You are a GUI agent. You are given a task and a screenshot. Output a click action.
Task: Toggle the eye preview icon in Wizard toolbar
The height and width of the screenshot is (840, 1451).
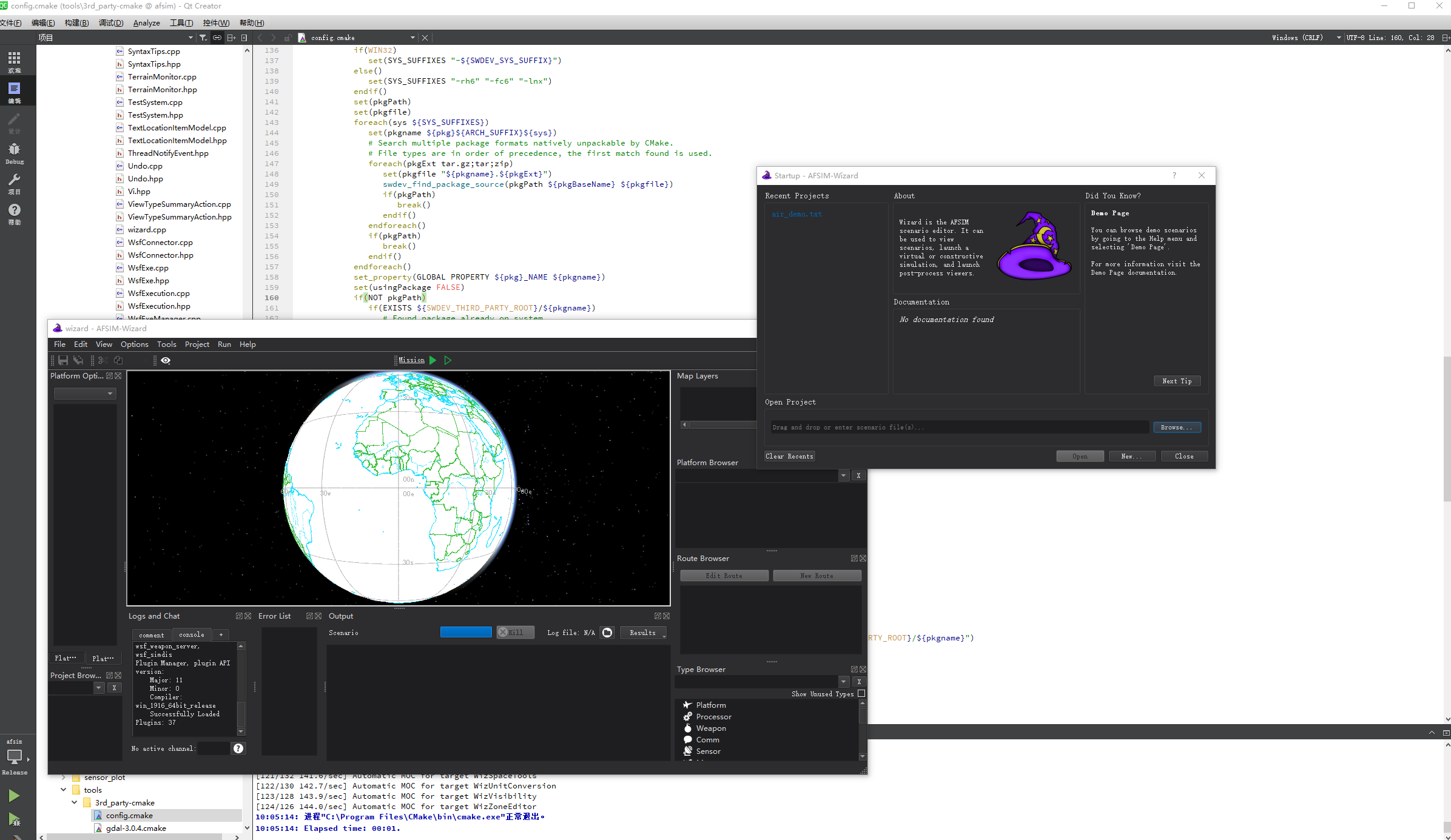click(x=165, y=360)
